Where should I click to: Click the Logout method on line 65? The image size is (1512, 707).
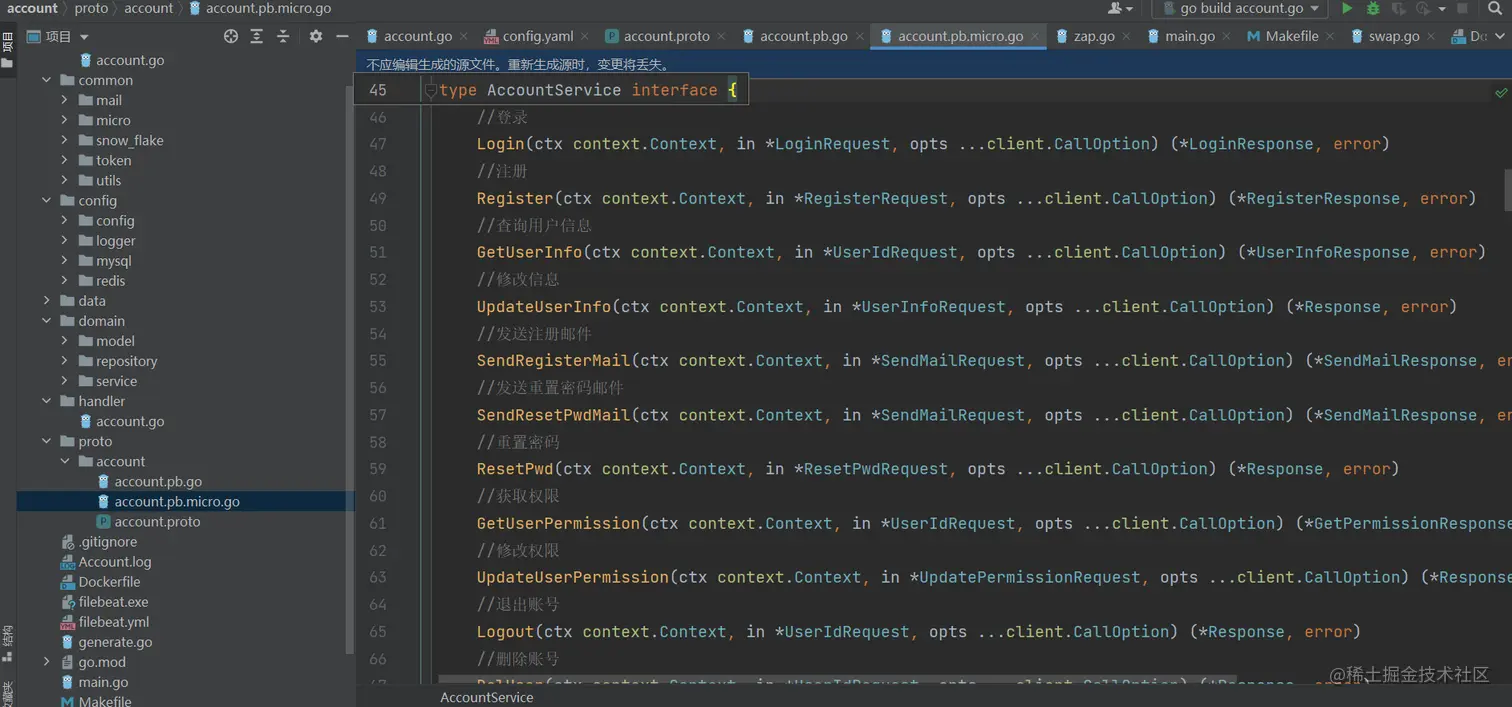[x=505, y=632]
